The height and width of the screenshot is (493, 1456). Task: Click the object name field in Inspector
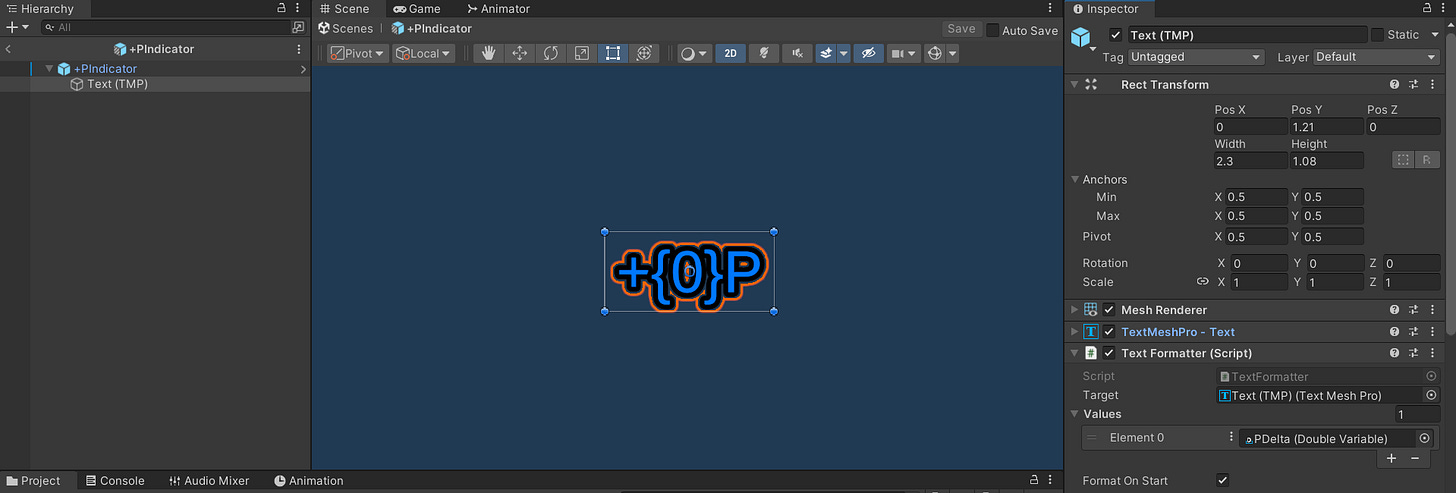pyautogui.click(x=1246, y=35)
